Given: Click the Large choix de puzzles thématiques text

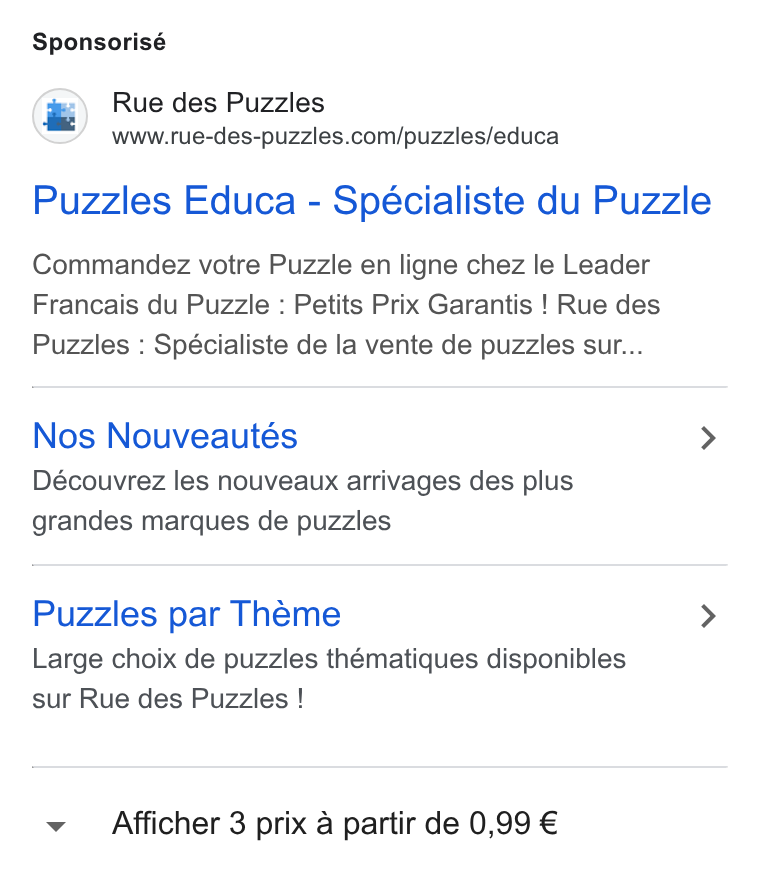Looking at the screenshot, I should pos(329,659).
